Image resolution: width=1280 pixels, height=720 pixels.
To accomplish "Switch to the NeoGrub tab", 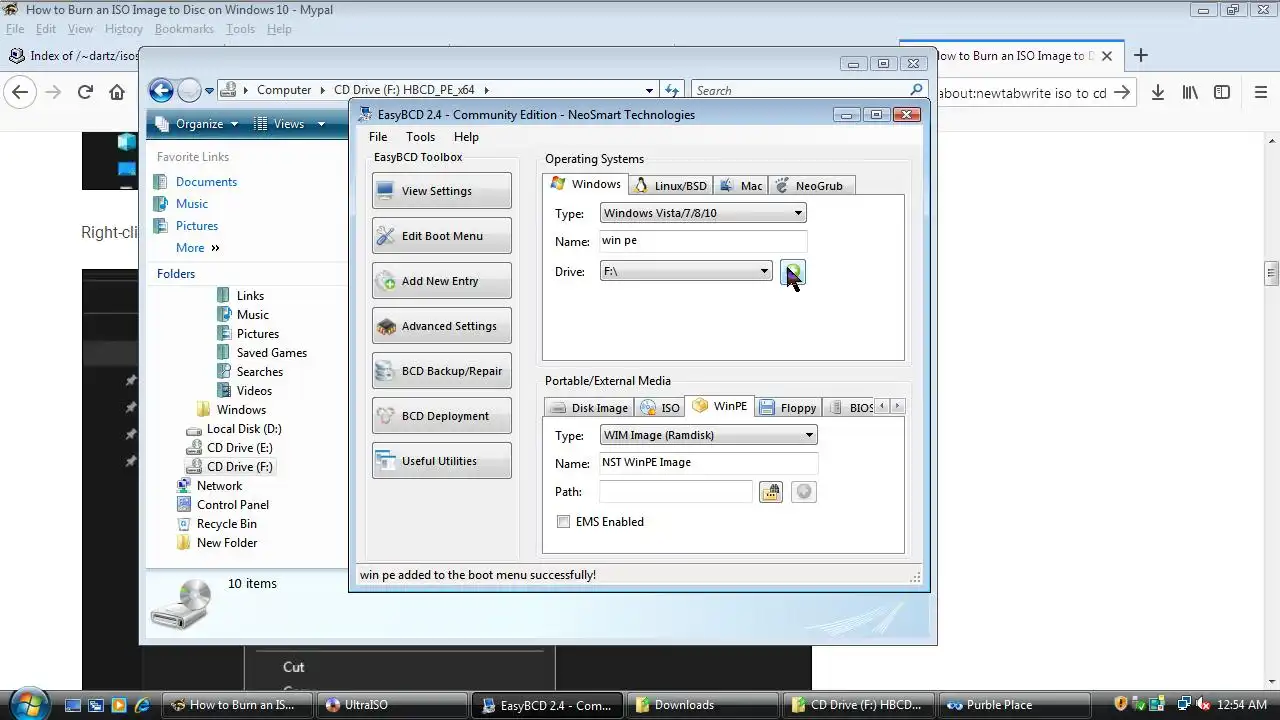I will pyautogui.click(x=811, y=186).
